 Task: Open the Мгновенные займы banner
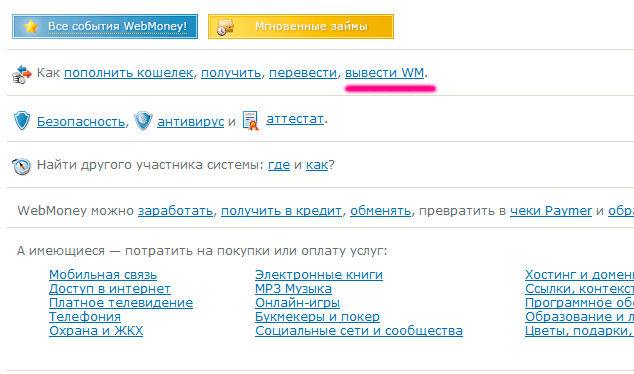click(x=301, y=27)
